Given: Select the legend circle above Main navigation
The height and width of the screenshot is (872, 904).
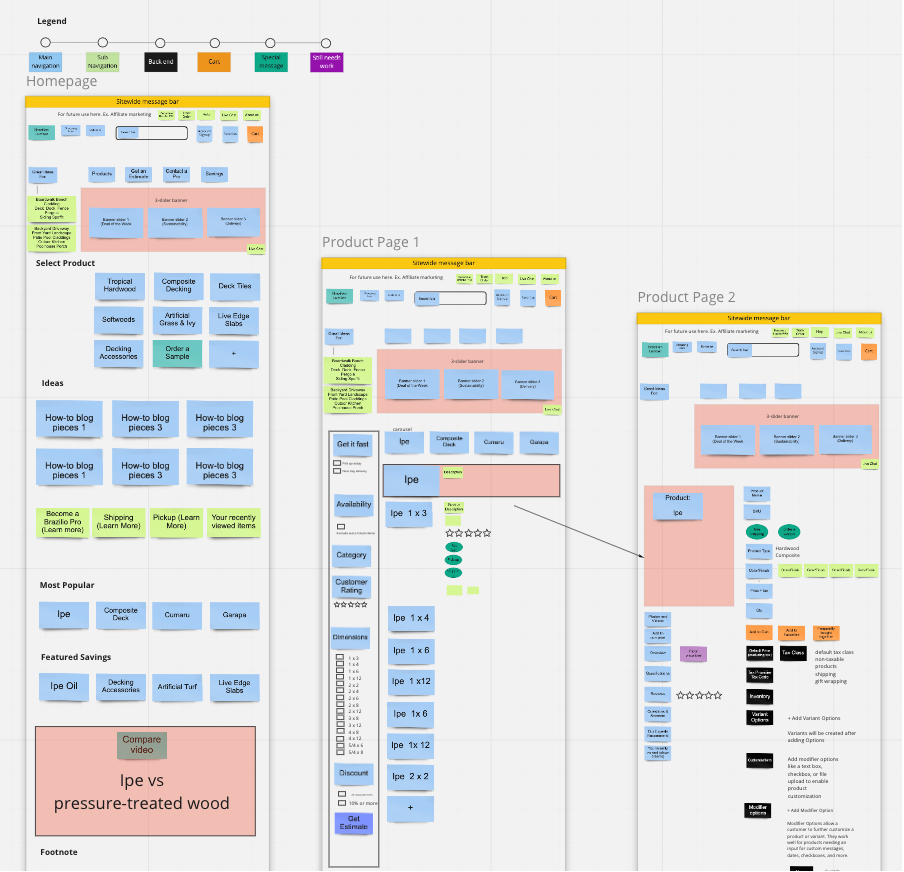Looking at the screenshot, I should click(x=45, y=42).
